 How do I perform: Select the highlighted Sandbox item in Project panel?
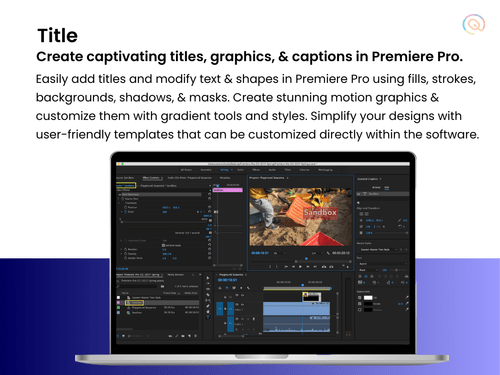[x=135, y=303]
